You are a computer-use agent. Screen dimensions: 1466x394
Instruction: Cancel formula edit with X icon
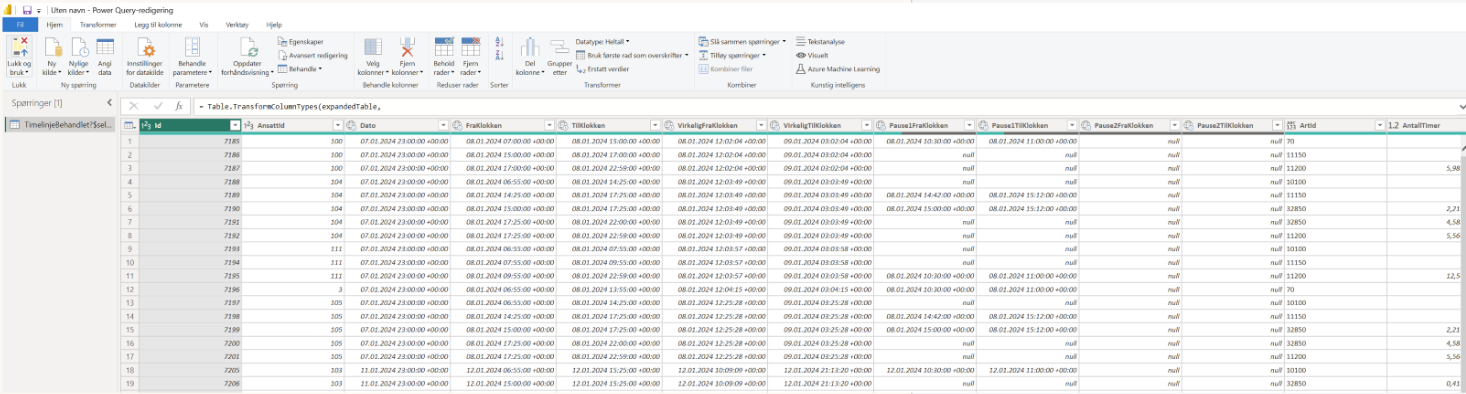(x=135, y=105)
